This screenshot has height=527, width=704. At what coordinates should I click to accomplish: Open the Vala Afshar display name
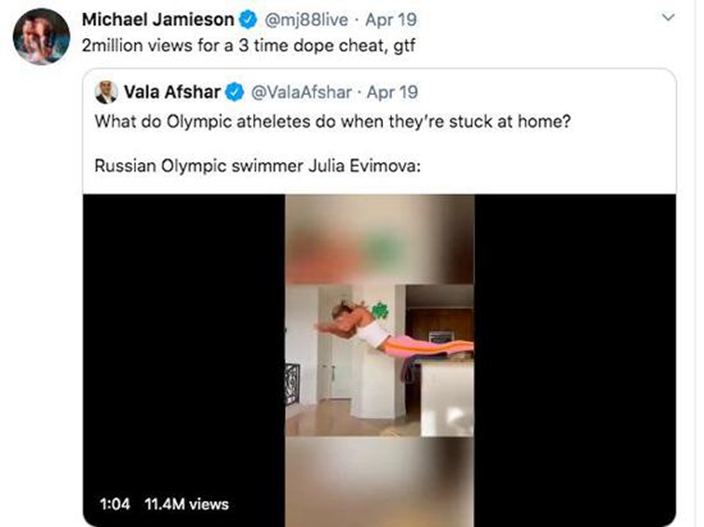coord(172,92)
